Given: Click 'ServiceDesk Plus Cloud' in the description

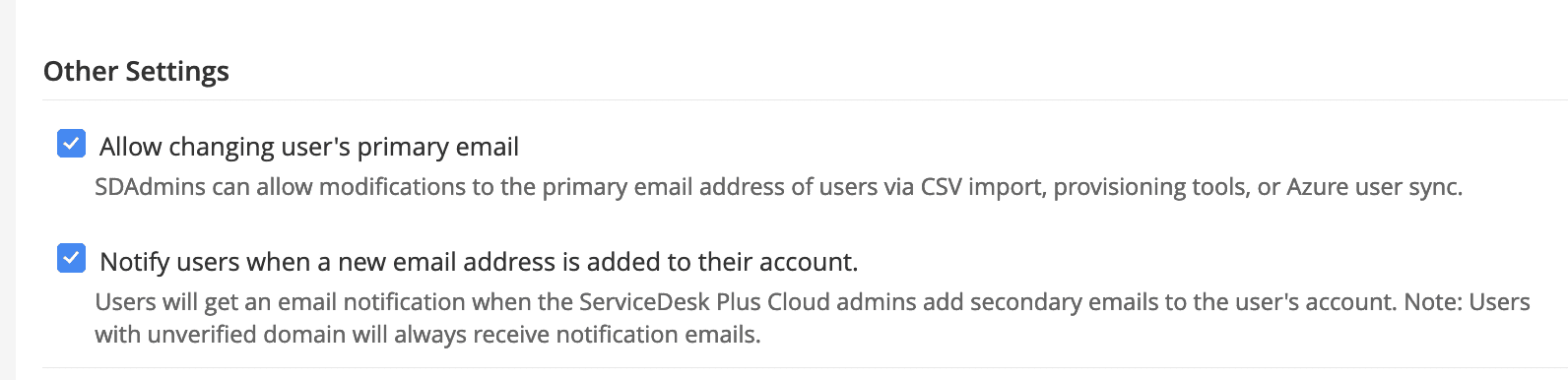Looking at the screenshot, I should point(704,302).
